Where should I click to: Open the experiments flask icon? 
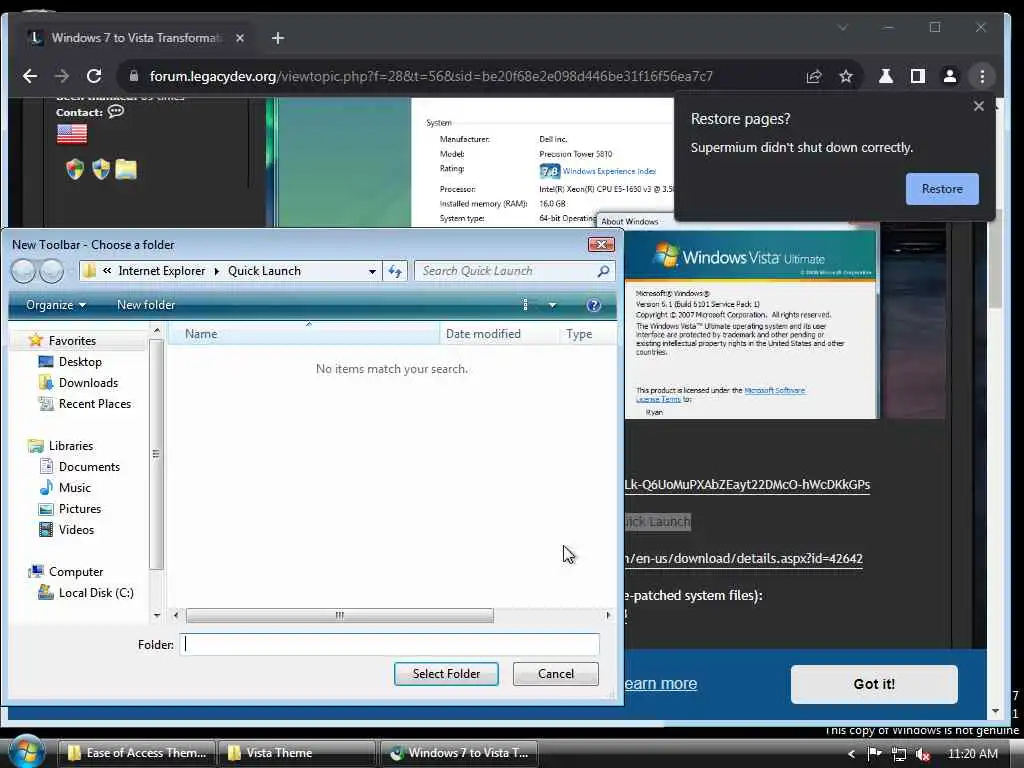pos(886,76)
